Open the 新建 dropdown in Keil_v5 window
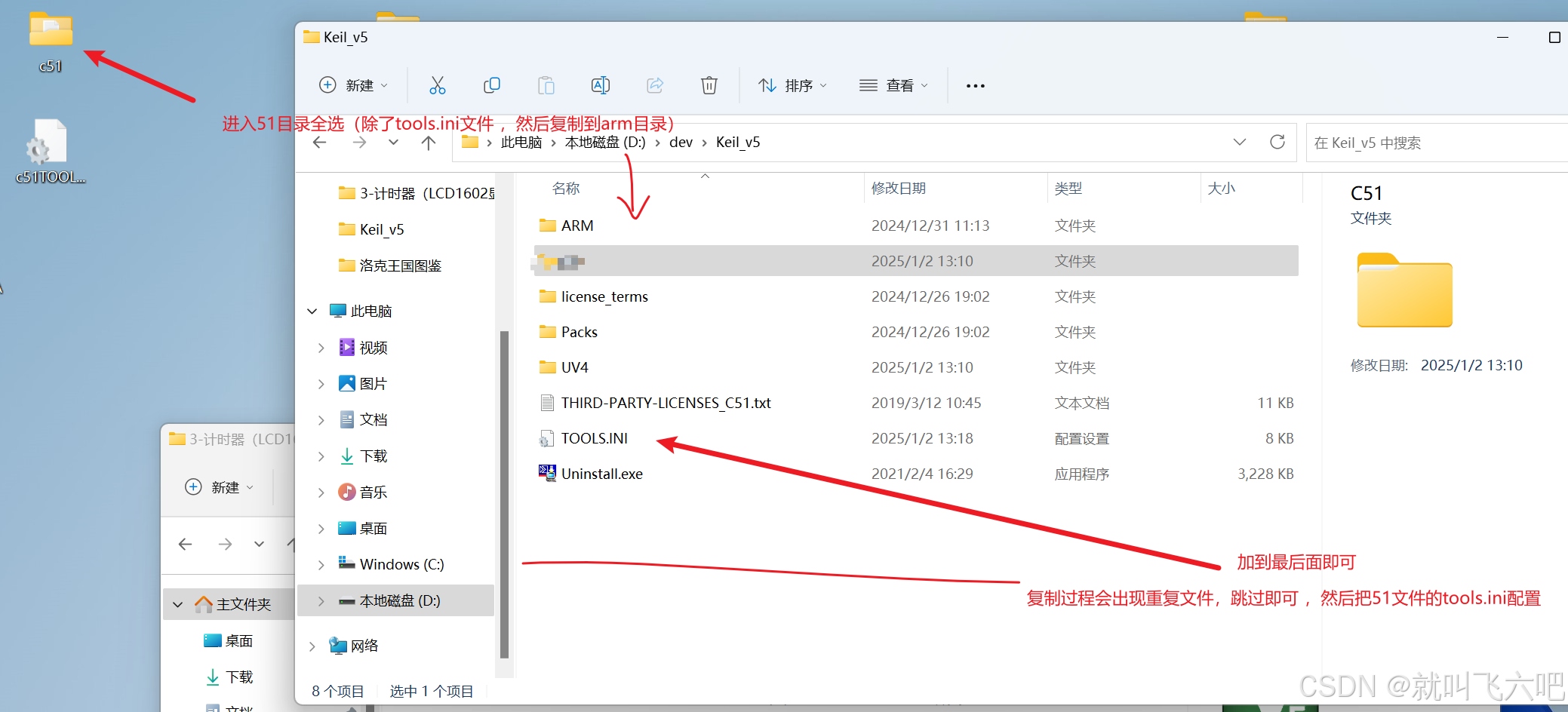 coord(354,85)
